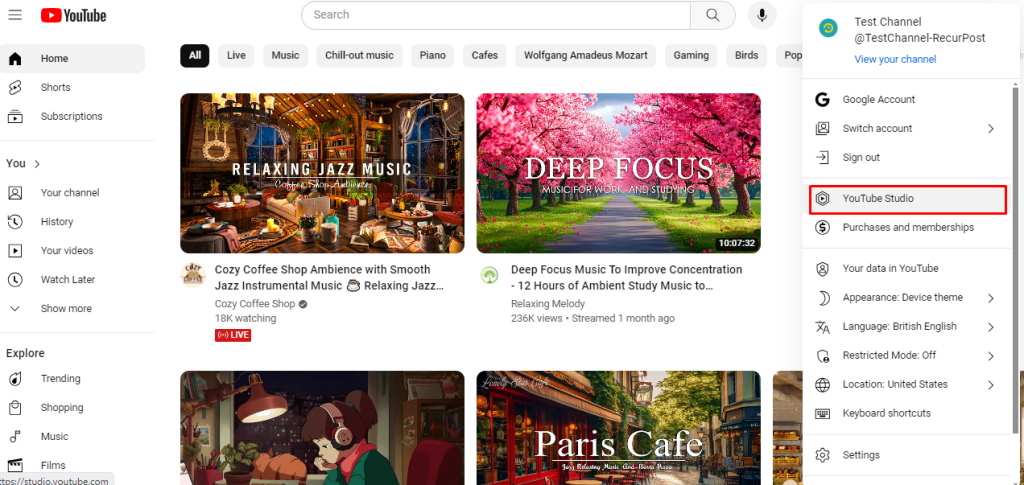Click the 18K watching text
Image resolution: width=1024 pixels, height=485 pixels.
point(246,319)
